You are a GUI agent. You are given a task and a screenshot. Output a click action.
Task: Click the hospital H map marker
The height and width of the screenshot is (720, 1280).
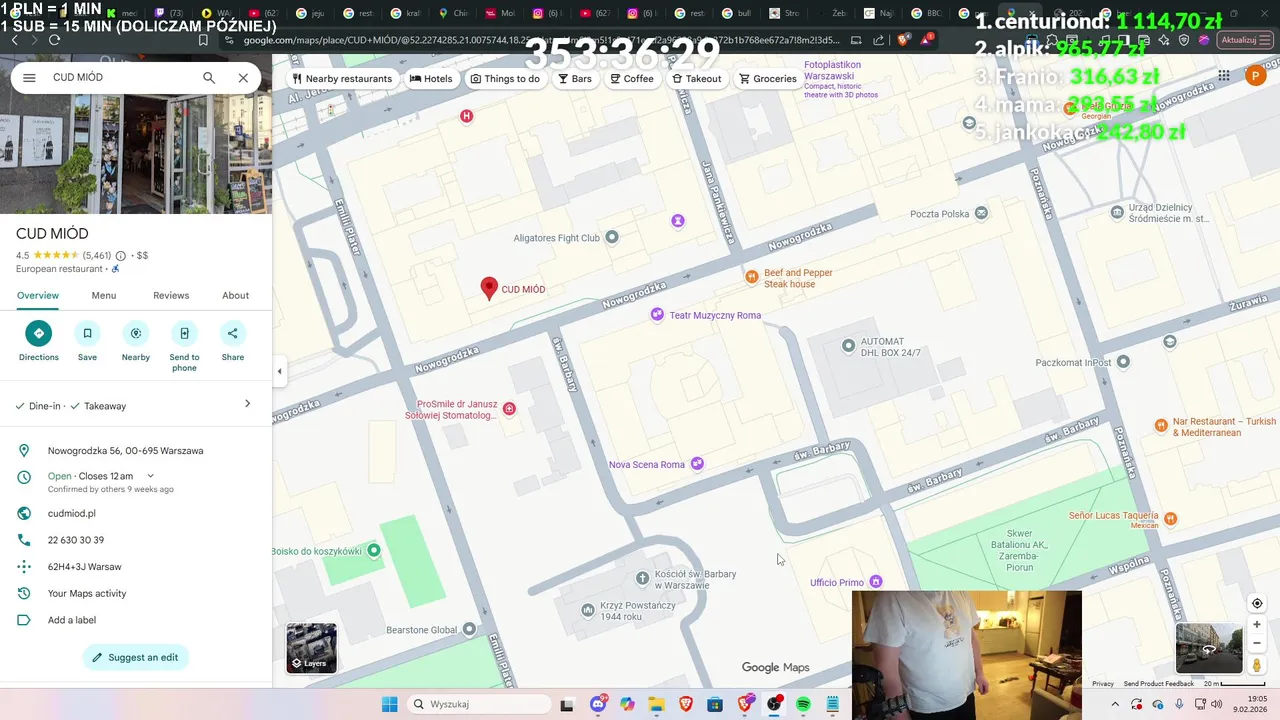pos(466,116)
